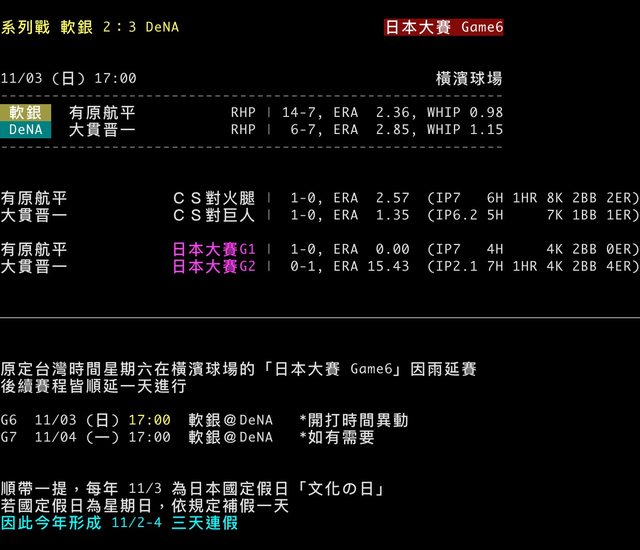Click the yellow 17:00 time in G6 row
Image resolution: width=640 pixels, height=550 pixels.
coord(149,420)
